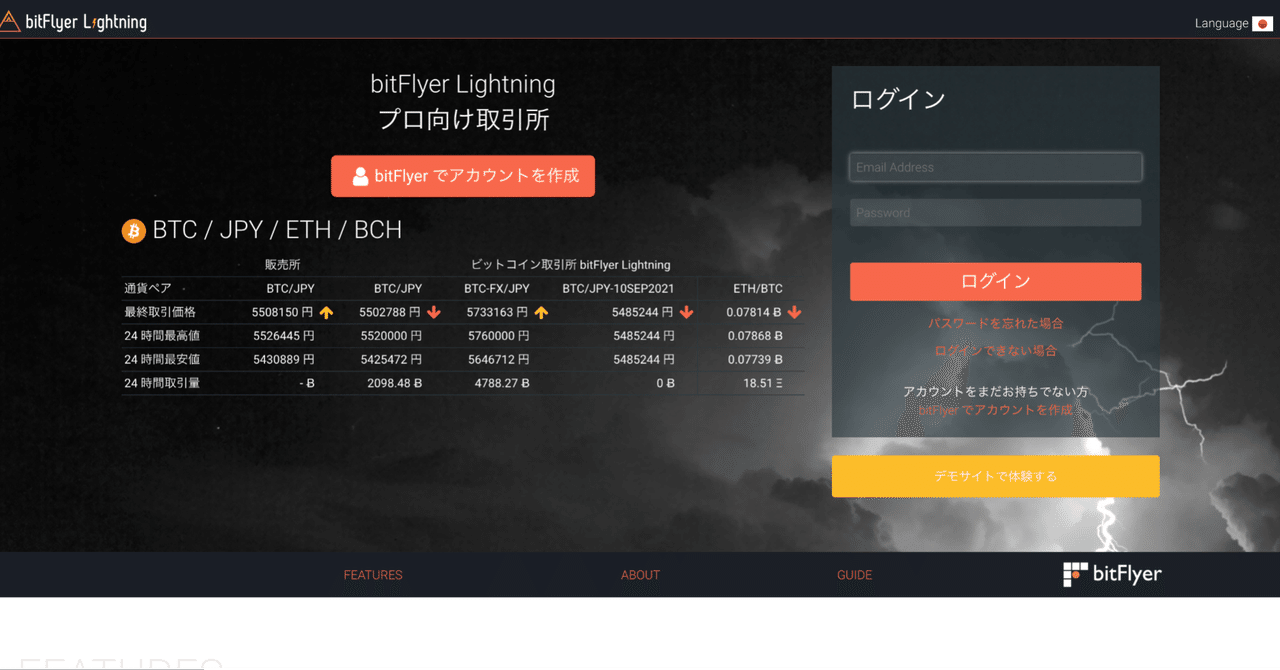Click the down arrow beside BTC/JPY 5502788
Screen dimensions: 1280x670
tap(433, 312)
